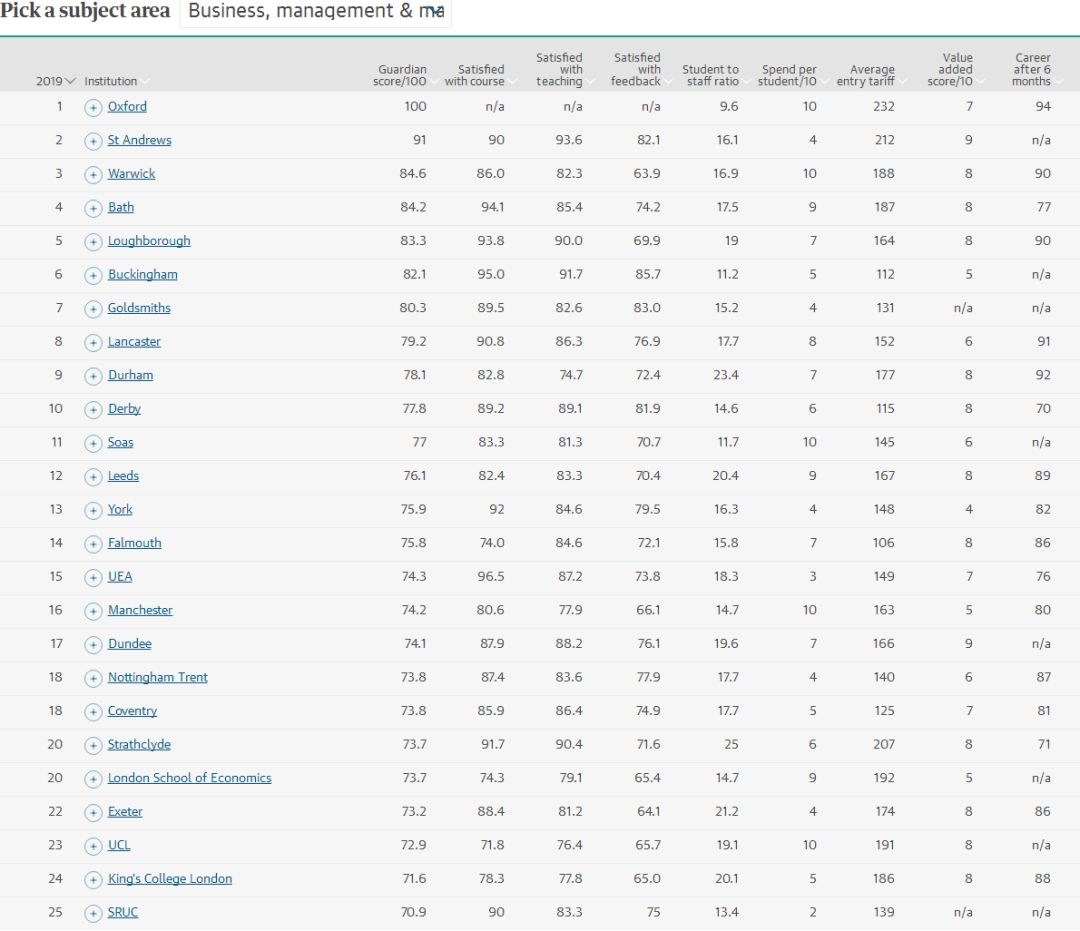Expand the Falmouth row plus icon

93,544
